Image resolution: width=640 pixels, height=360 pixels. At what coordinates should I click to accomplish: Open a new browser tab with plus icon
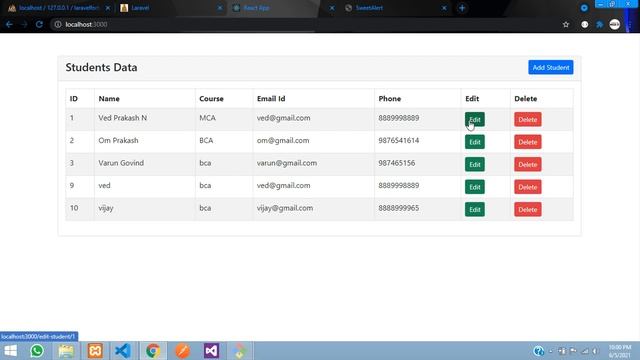(x=462, y=8)
